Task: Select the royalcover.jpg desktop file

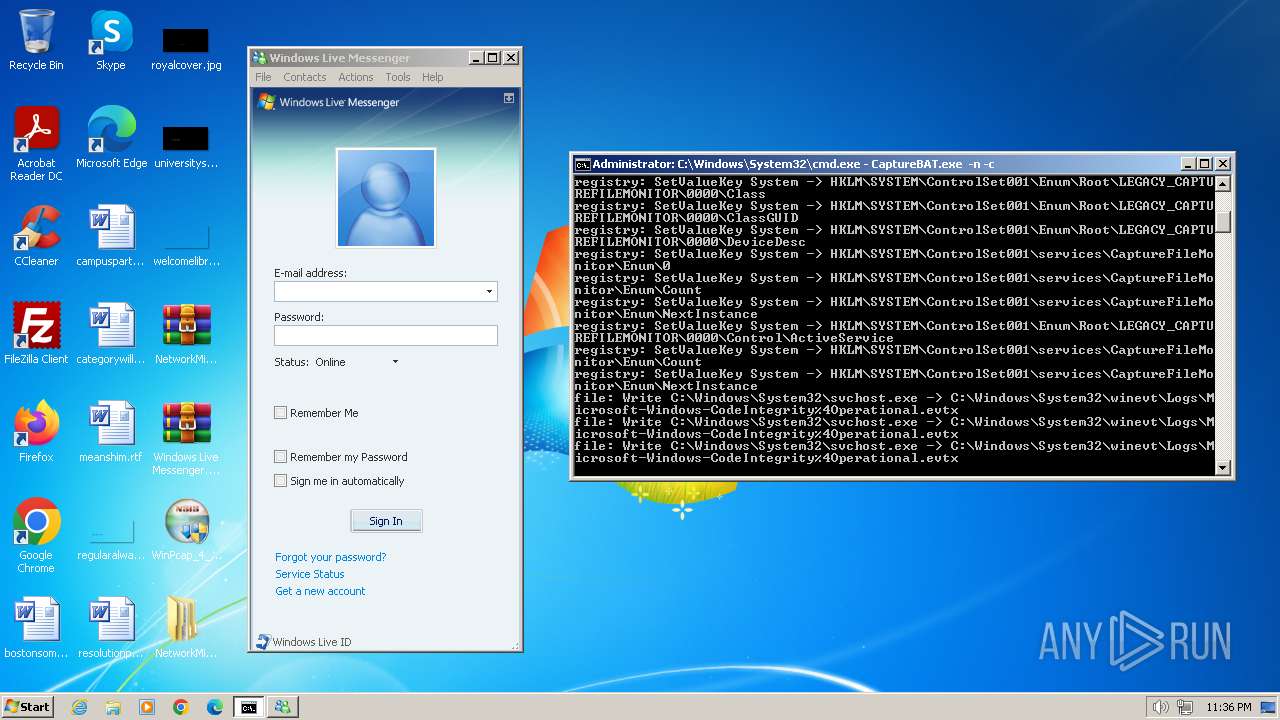Action: [186, 48]
